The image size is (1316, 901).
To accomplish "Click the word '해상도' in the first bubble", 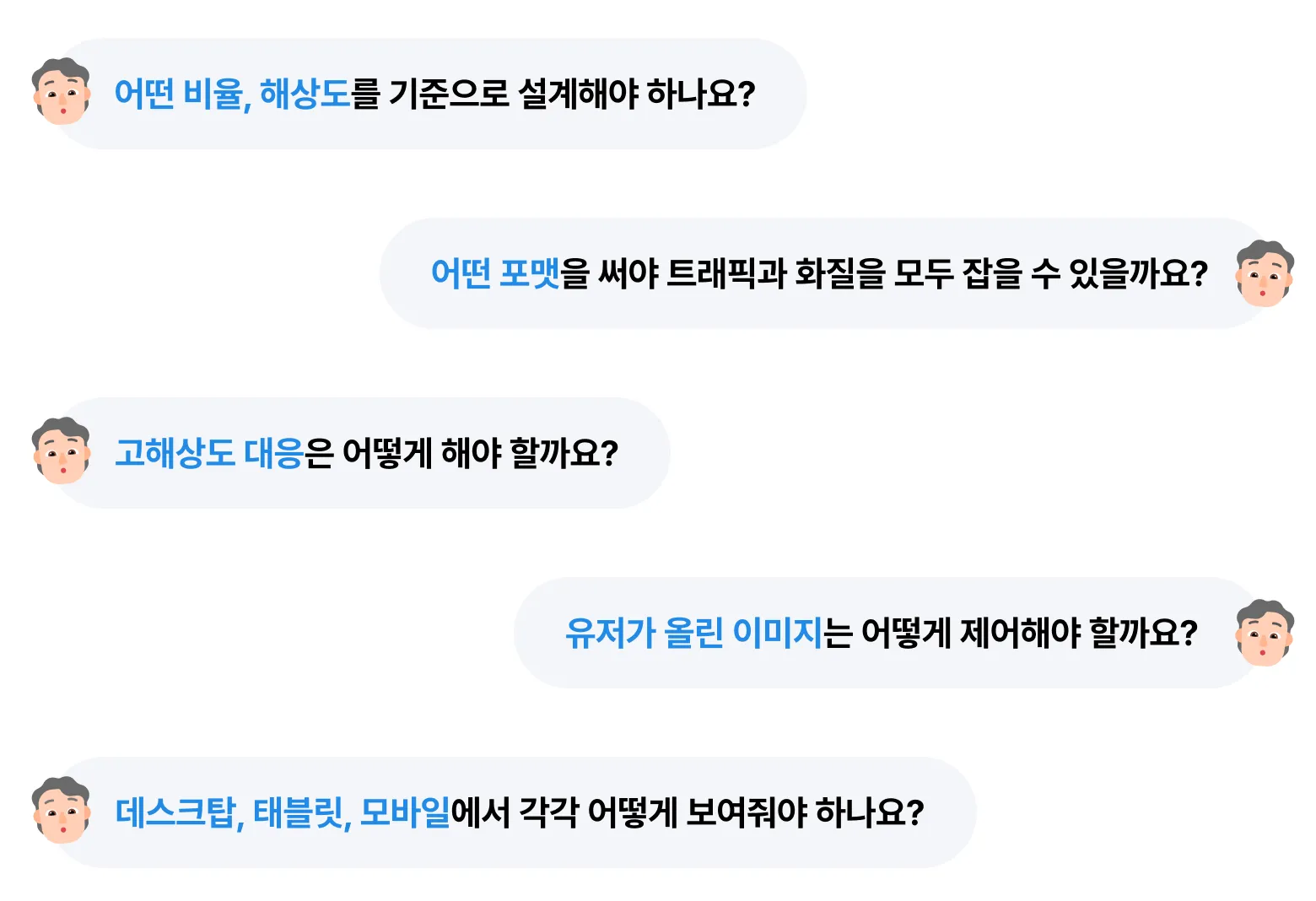I will pos(305,94).
